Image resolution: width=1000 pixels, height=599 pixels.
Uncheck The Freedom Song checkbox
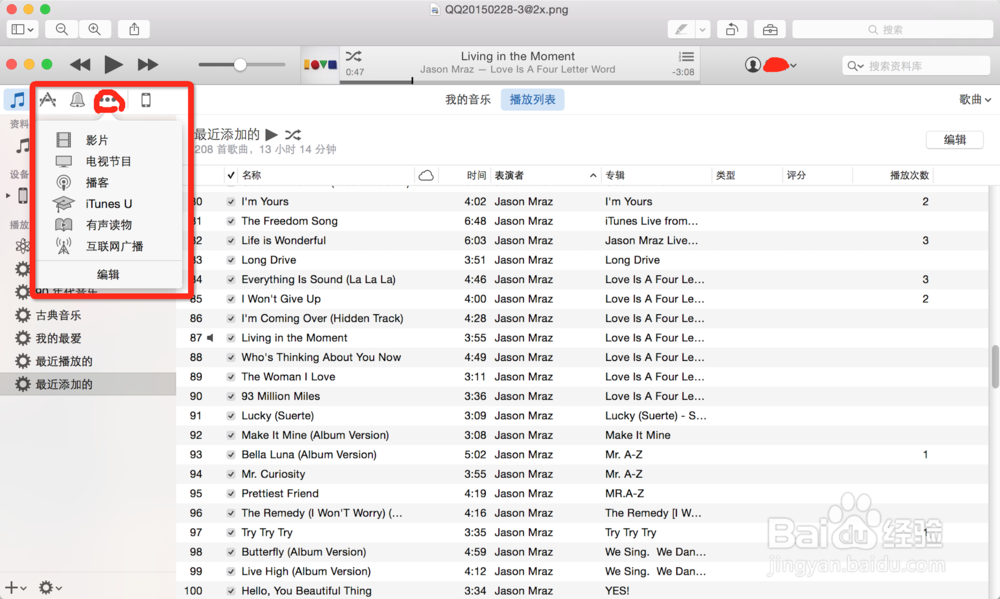coord(231,221)
